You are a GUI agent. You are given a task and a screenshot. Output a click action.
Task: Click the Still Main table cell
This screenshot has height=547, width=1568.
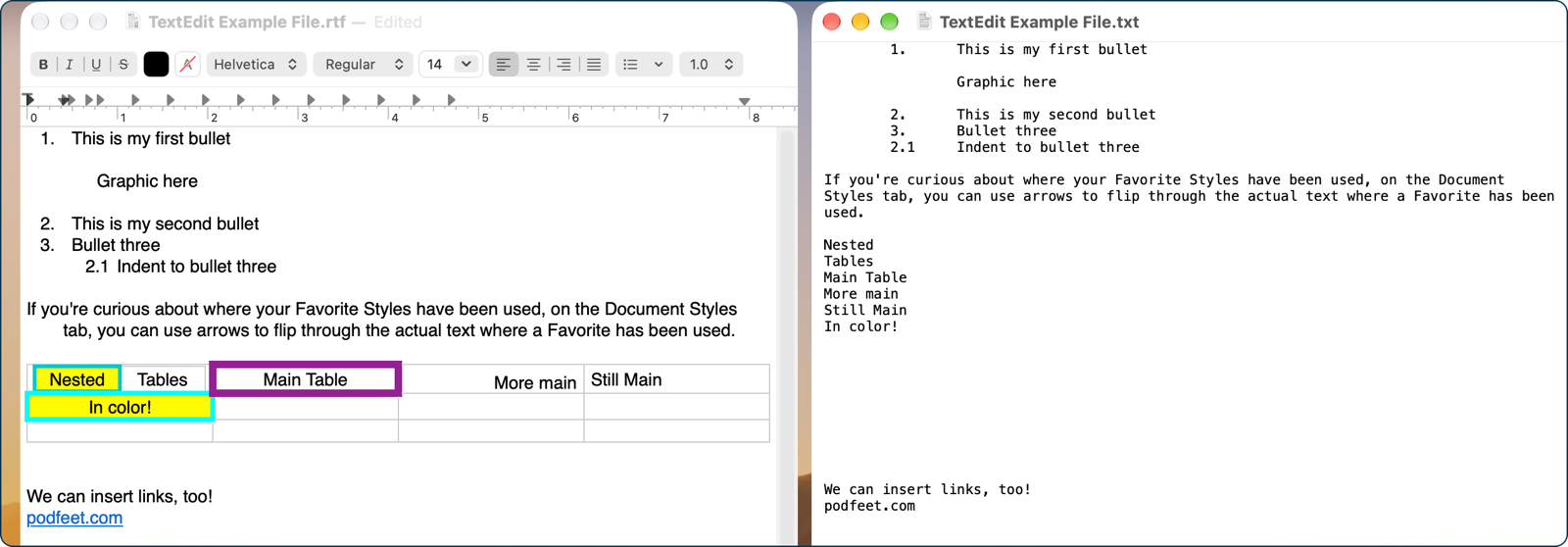pyautogui.click(x=676, y=379)
